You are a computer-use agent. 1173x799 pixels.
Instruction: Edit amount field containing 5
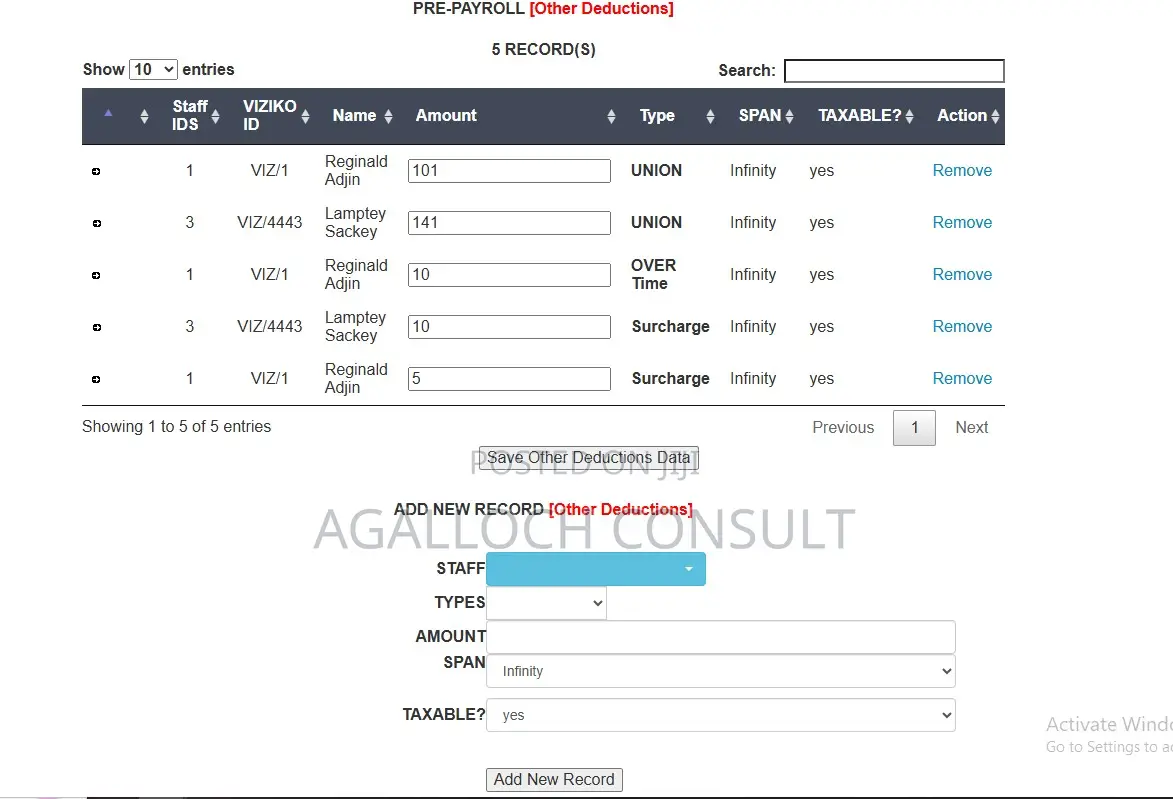click(509, 379)
